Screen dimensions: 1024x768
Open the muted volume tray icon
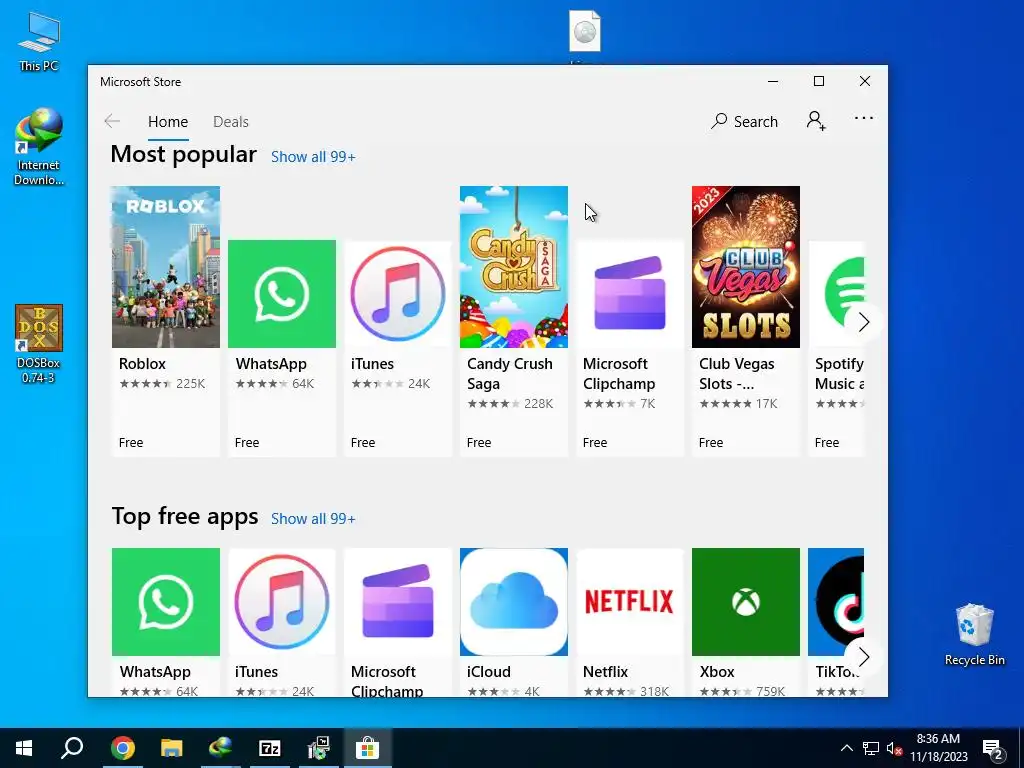pos(894,748)
